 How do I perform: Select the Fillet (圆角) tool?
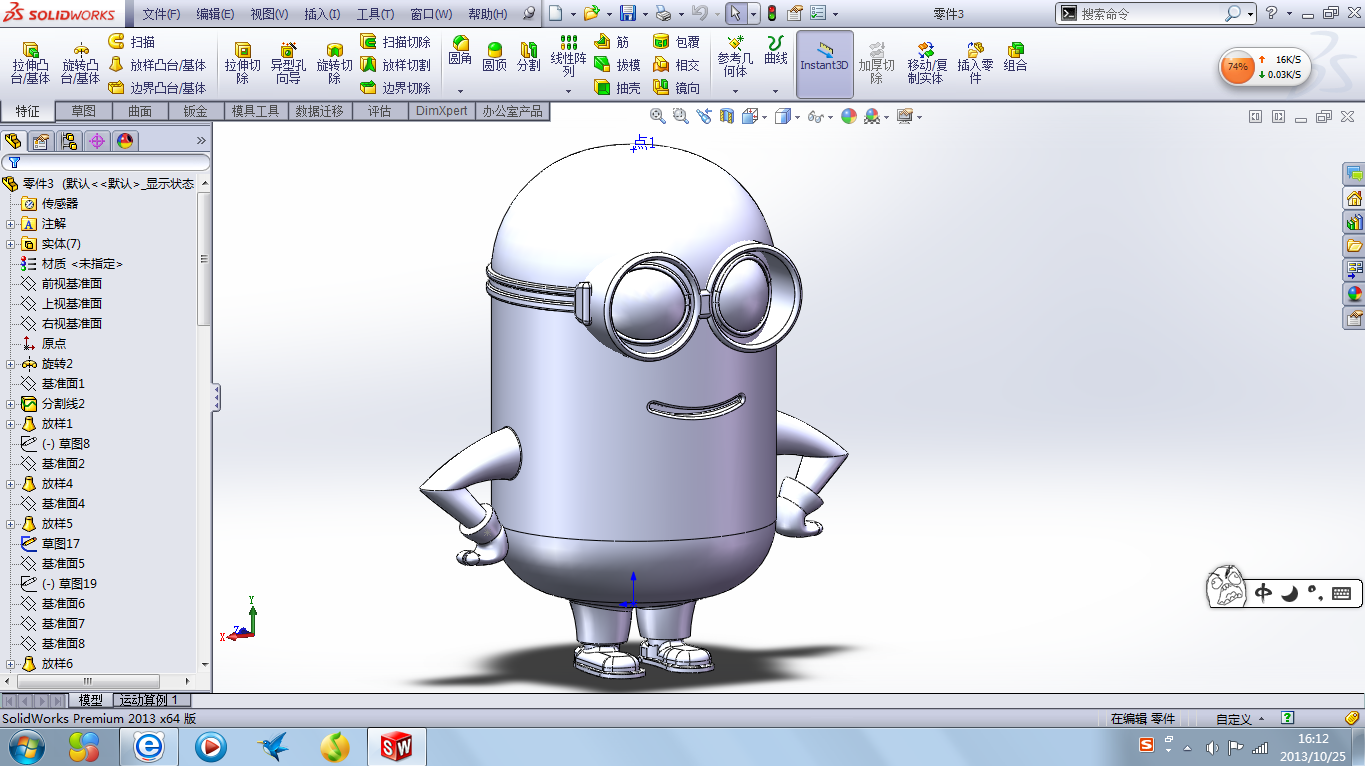460,52
